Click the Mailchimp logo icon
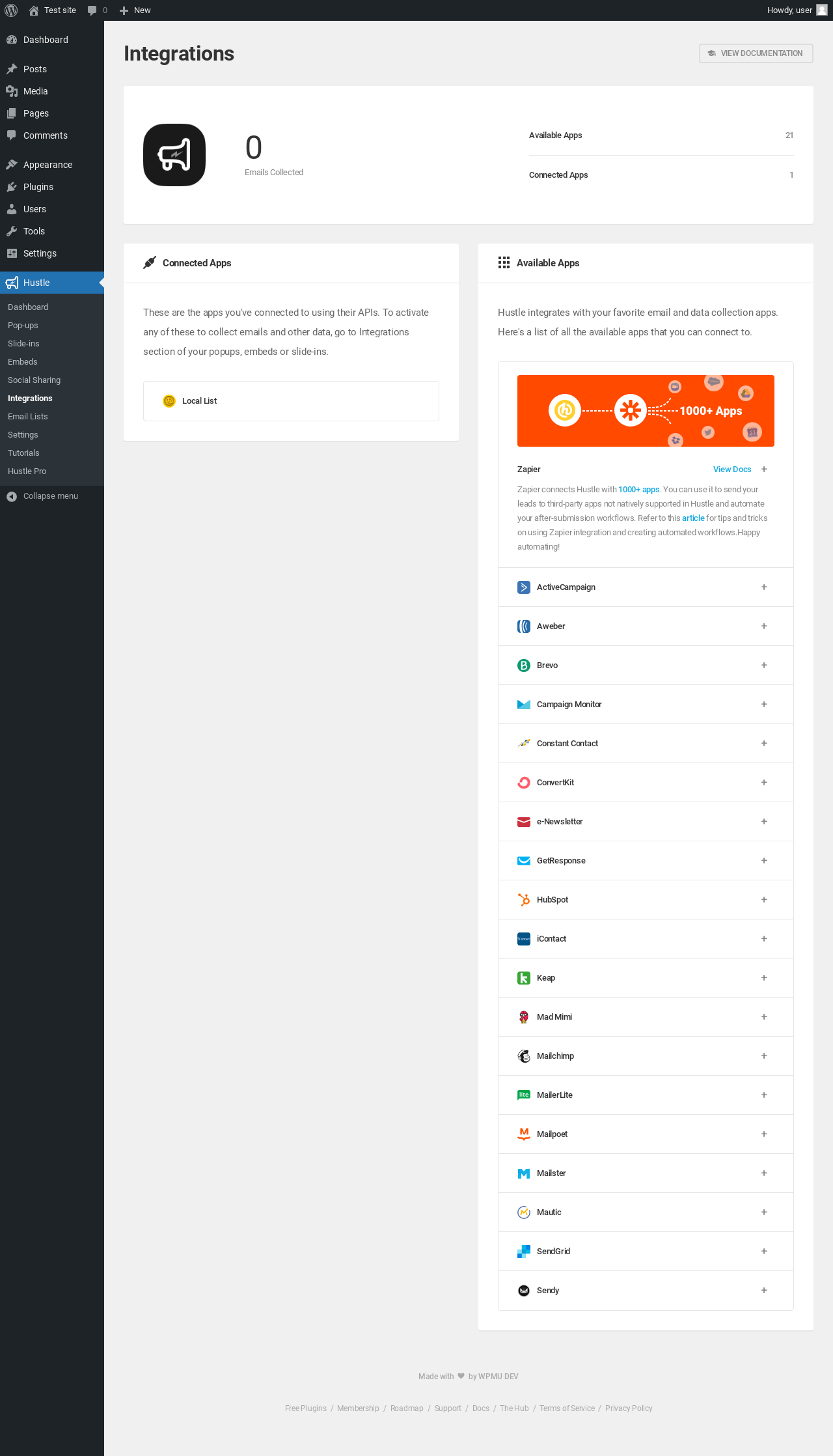 (524, 1056)
